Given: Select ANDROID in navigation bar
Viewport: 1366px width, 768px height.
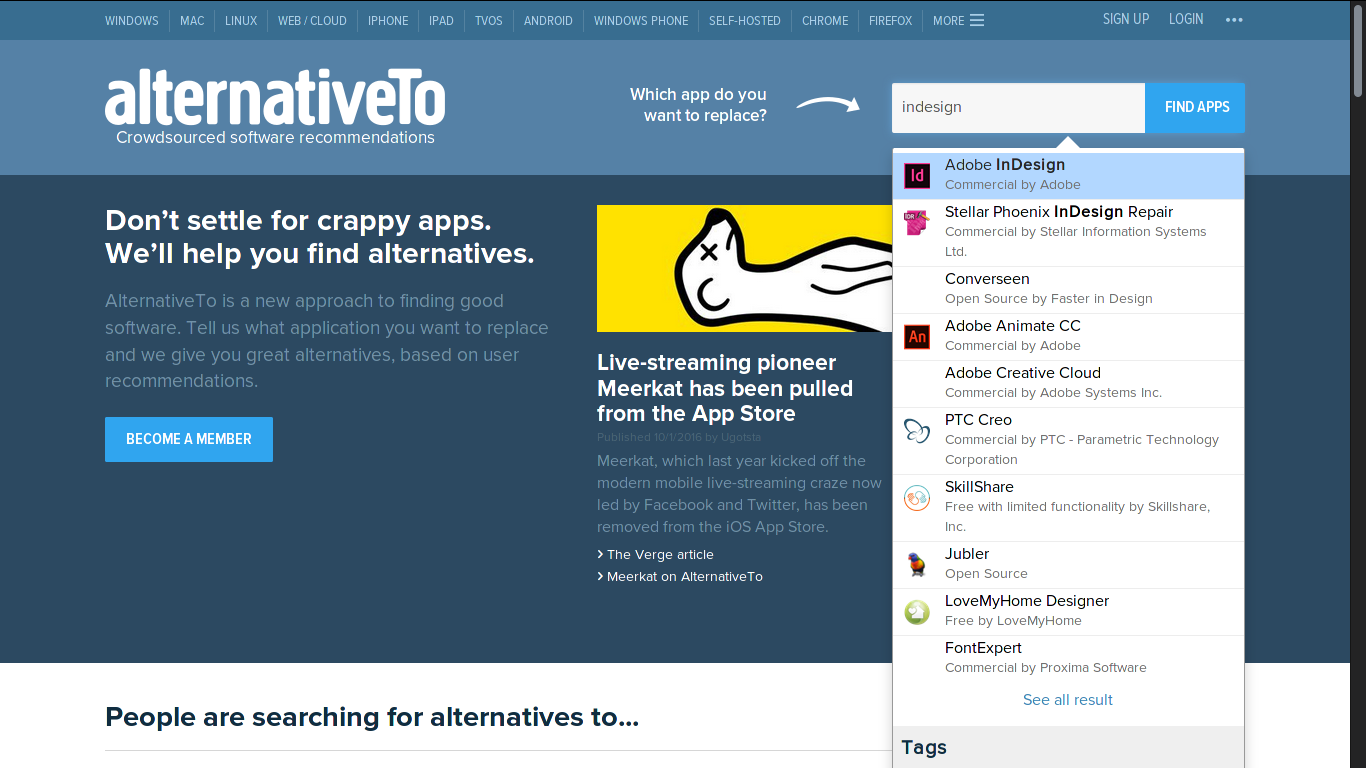Looking at the screenshot, I should 548,20.
